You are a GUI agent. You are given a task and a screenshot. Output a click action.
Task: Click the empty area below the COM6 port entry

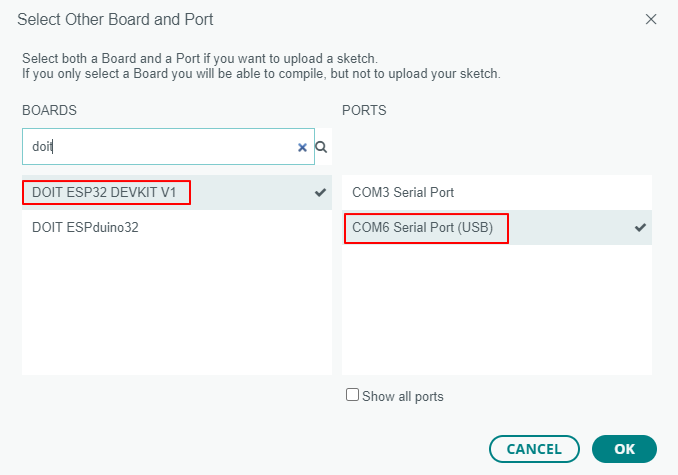(x=497, y=310)
